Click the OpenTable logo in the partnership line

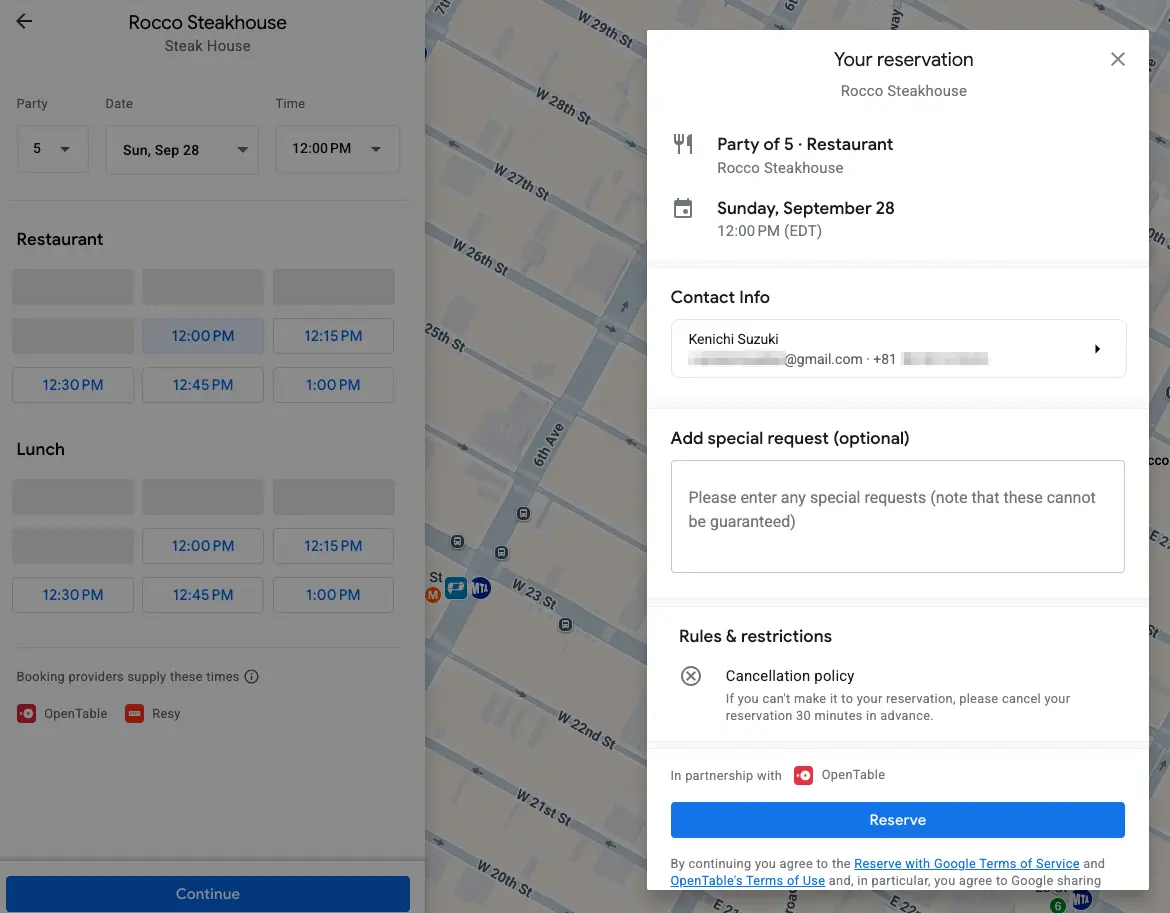pyautogui.click(x=804, y=775)
